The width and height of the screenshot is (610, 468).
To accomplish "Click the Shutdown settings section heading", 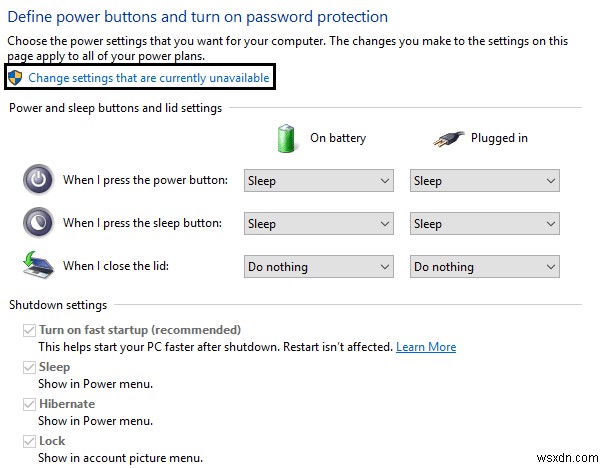I will [58, 304].
